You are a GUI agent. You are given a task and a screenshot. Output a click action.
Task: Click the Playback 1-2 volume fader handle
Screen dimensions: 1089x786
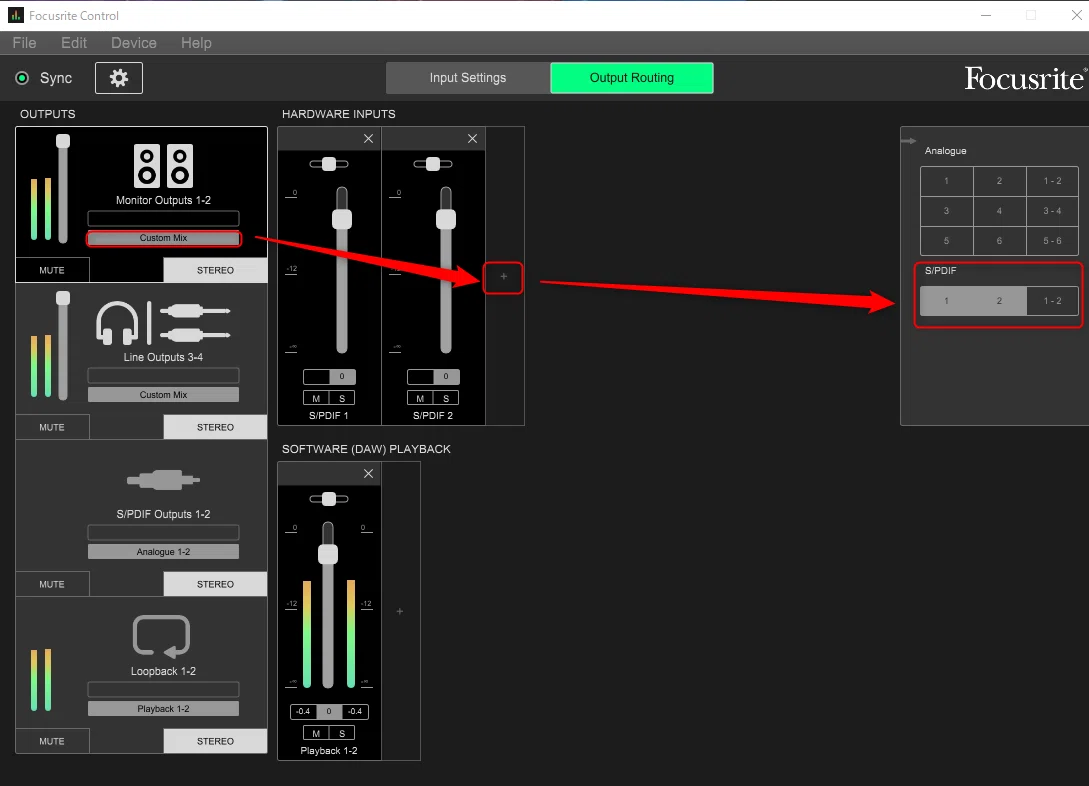pyautogui.click(x=328, y=554)
